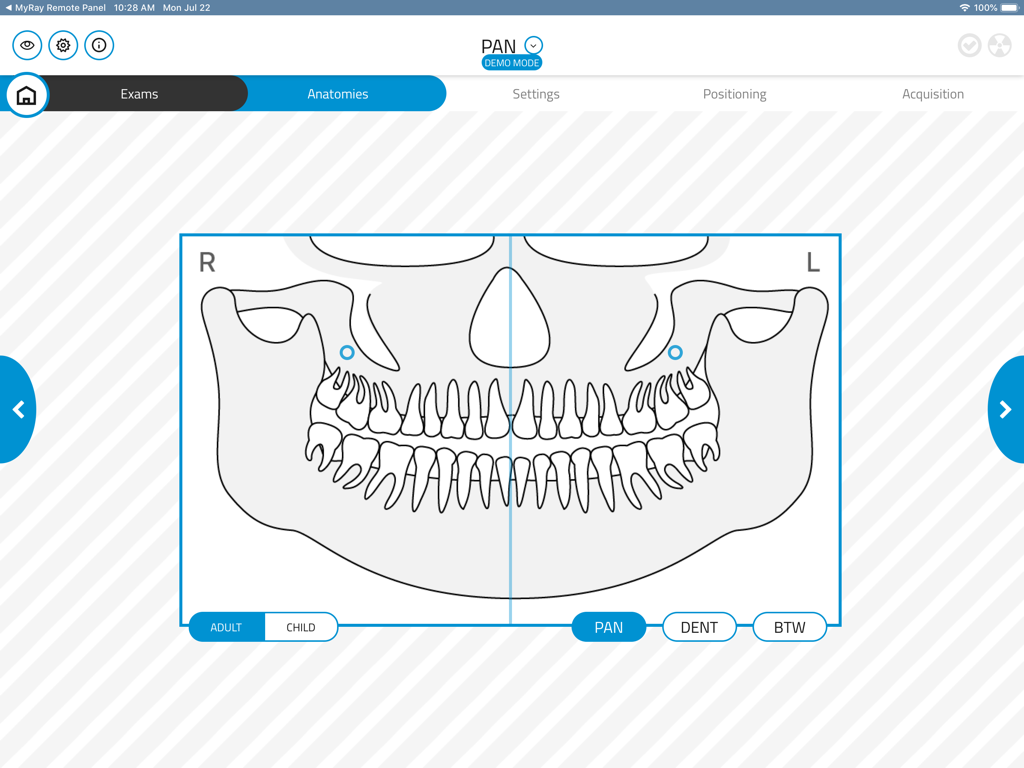Expand the left side panel arrow
Screen dimensions: 1024x768
coord(18,410)
